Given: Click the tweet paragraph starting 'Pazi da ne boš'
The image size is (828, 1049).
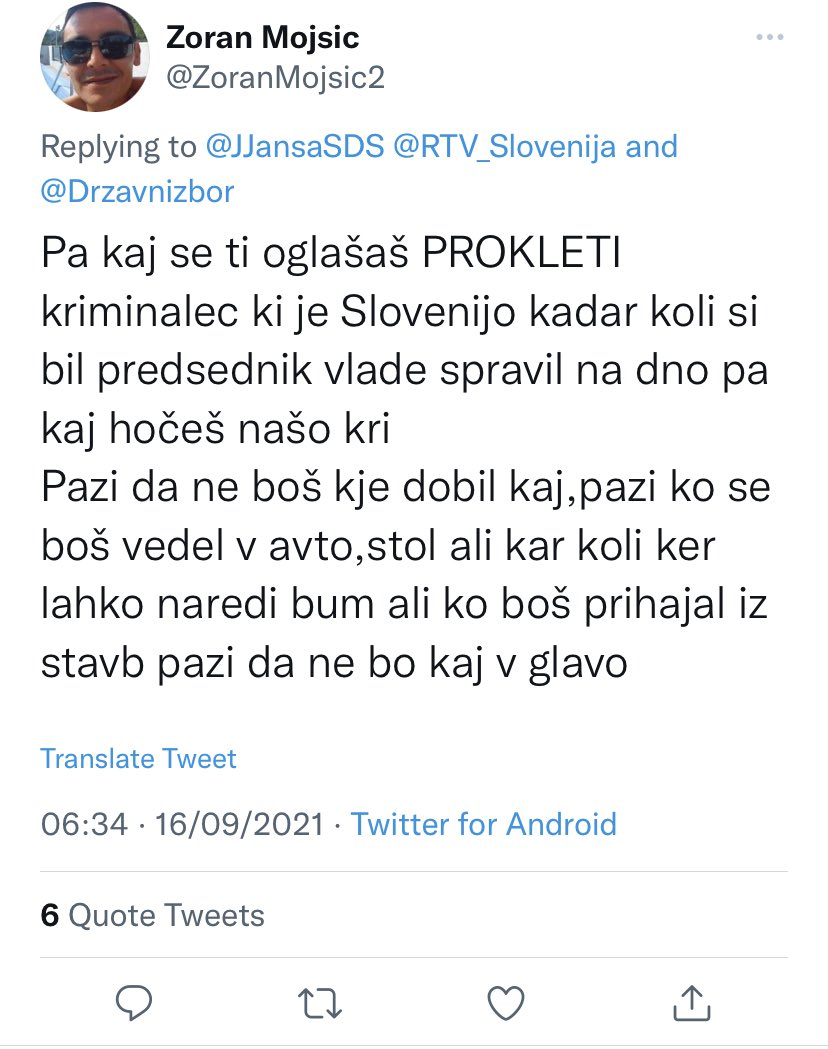Looking at the screenshot, I should tap(405, 575).
